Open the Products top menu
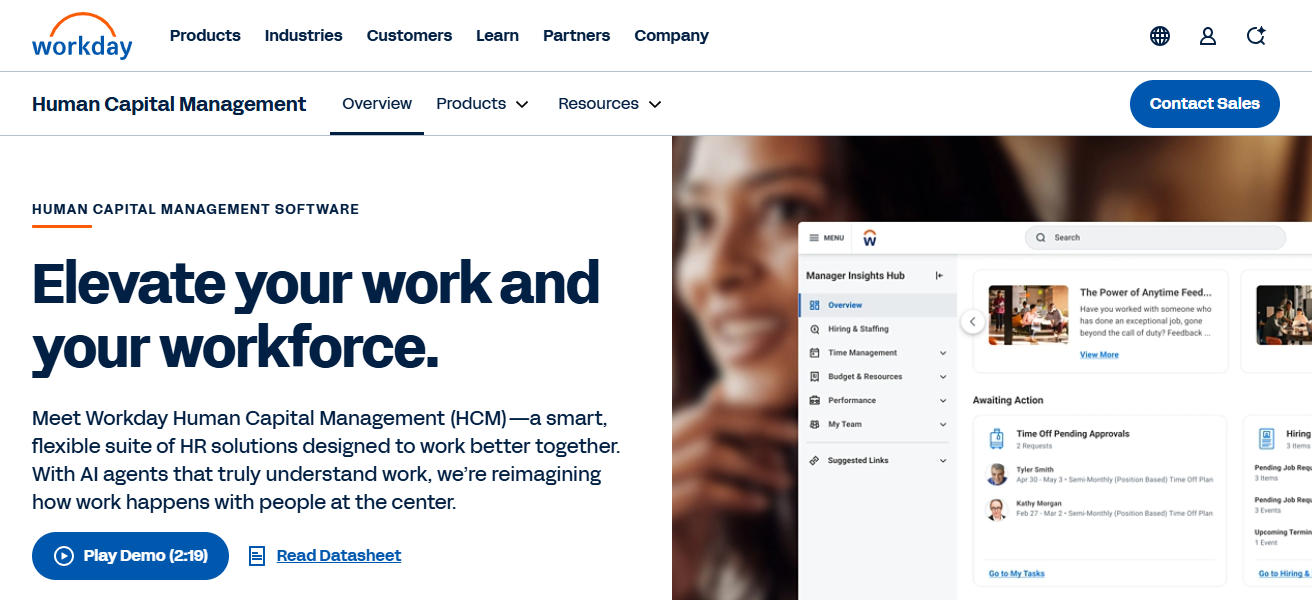Viewport: 1312px width, 600px height. click(205, 36)
